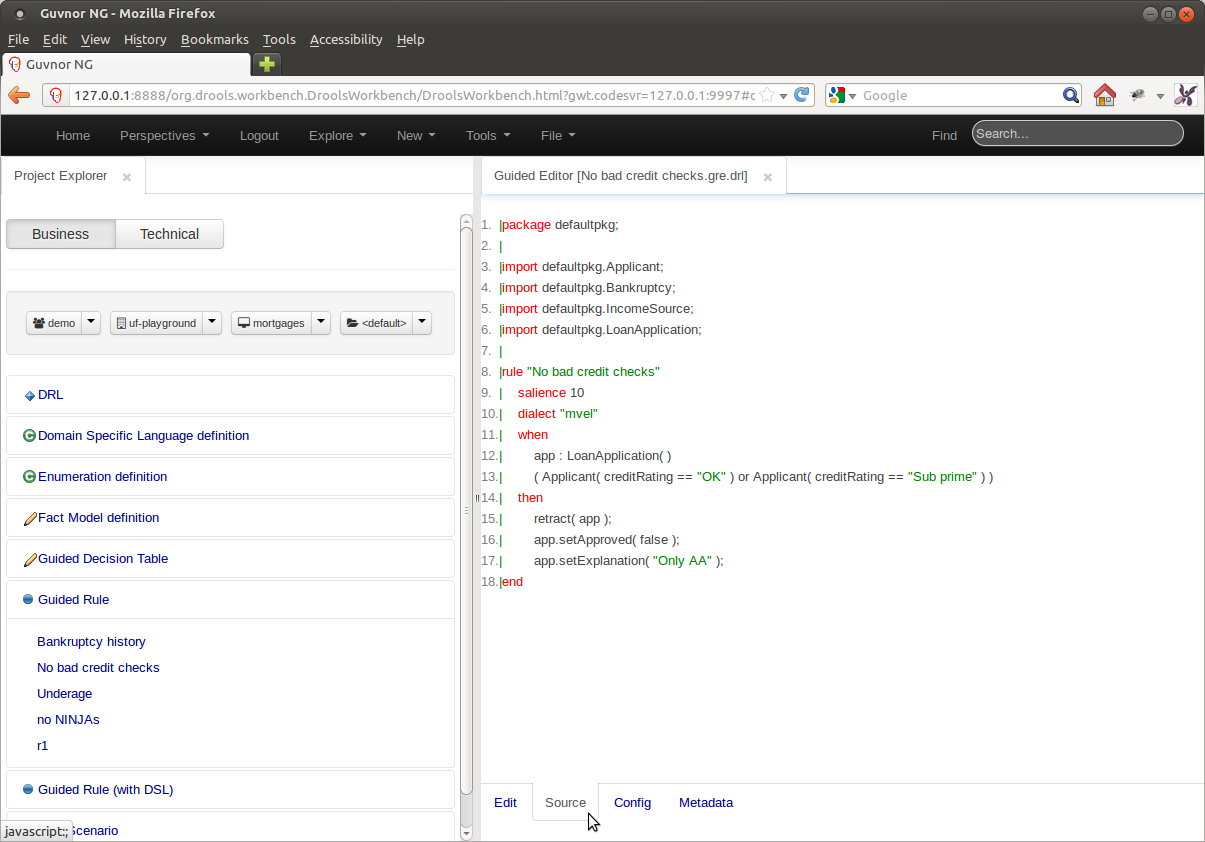
Task: Open the uf-playground repository dropdown
Action: tap(212, 322)
